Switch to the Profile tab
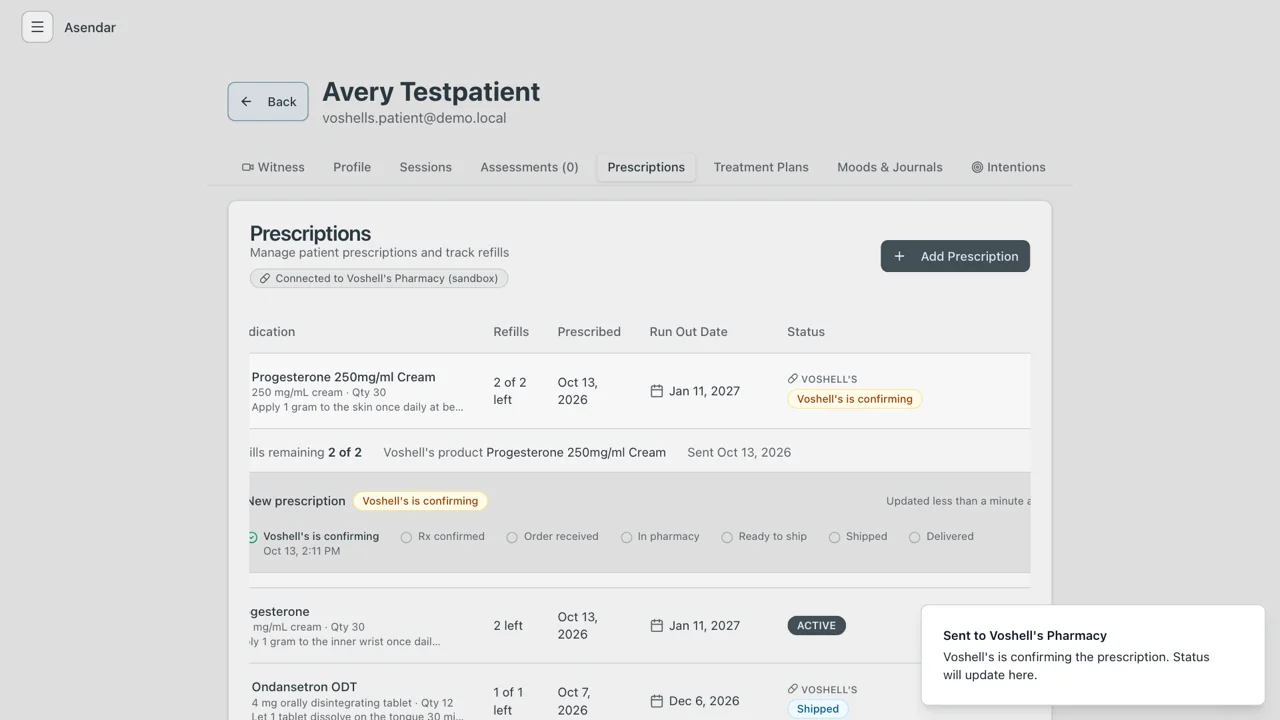Image resolution: width=1280 pixels, height=720 pixels. [352, 167]
